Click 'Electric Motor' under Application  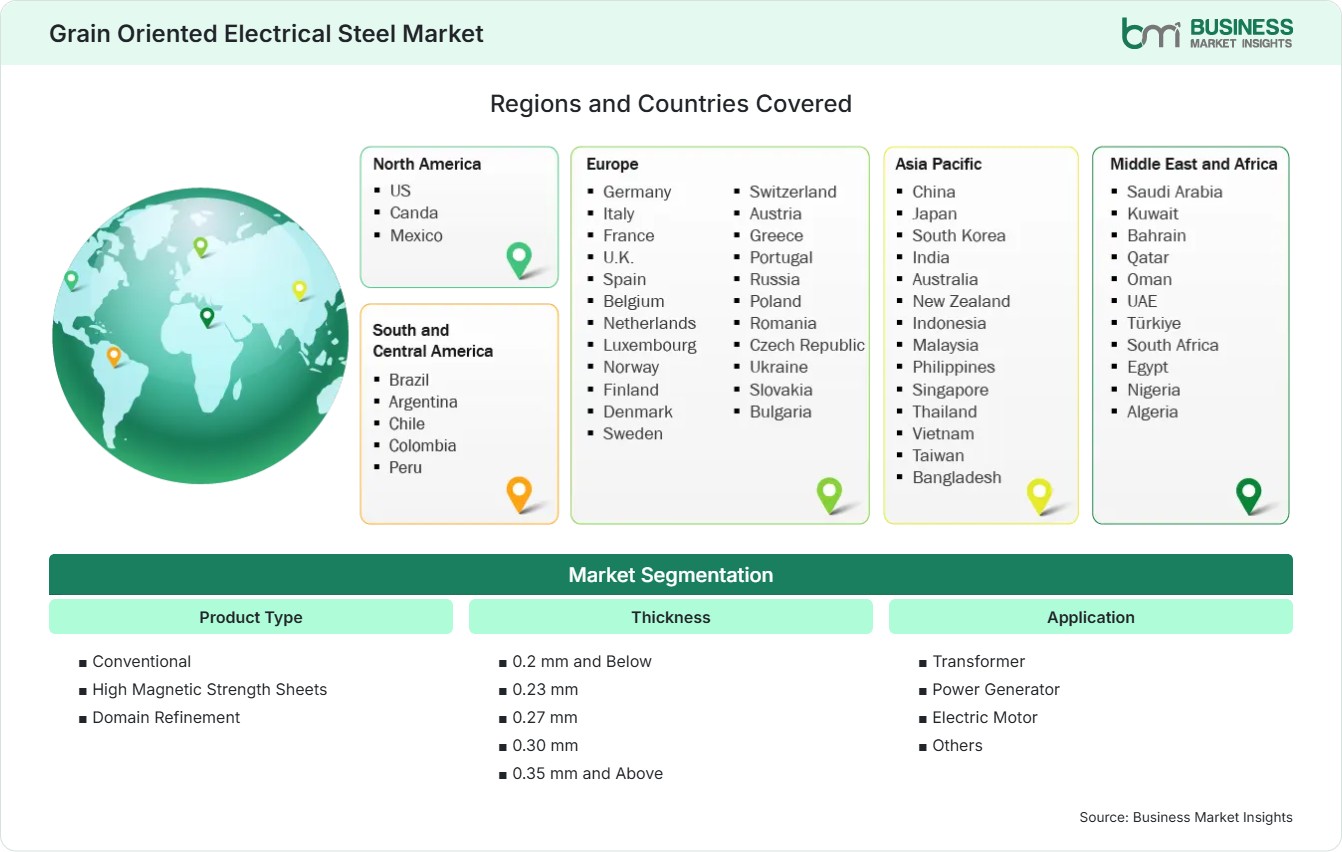click(985, 717)
